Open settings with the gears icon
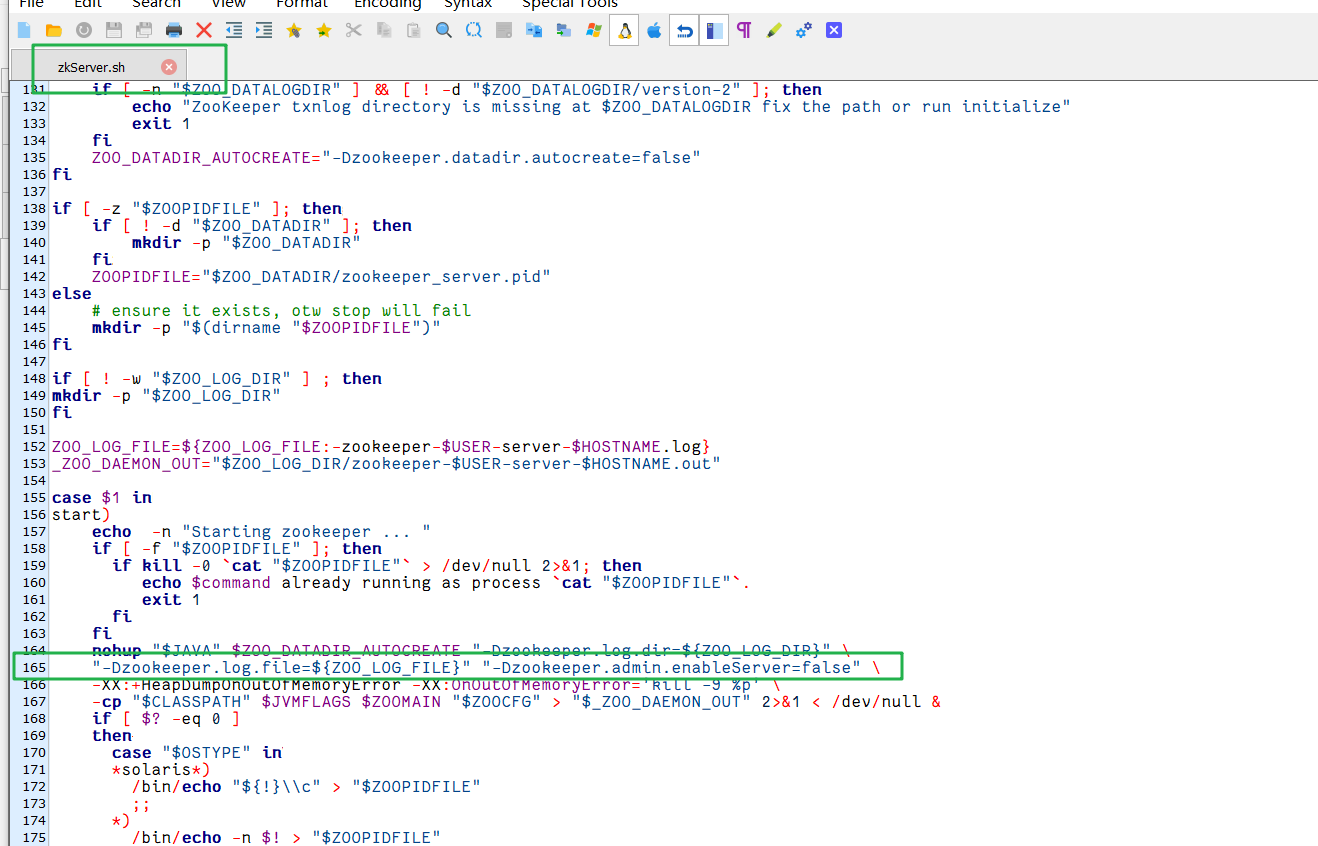This screenshot has width=1318, height=846. [x=803, y=30]
